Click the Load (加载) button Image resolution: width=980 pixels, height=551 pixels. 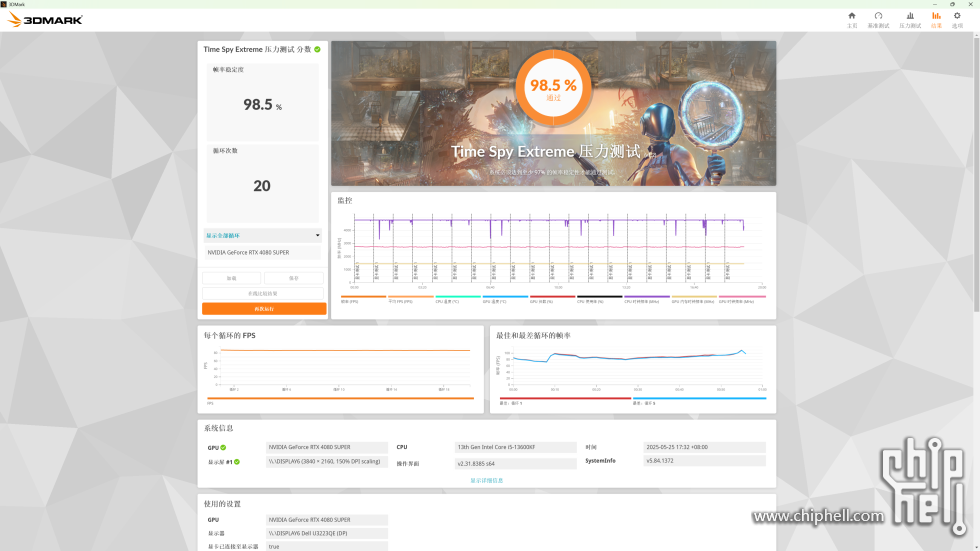point(231,278)
